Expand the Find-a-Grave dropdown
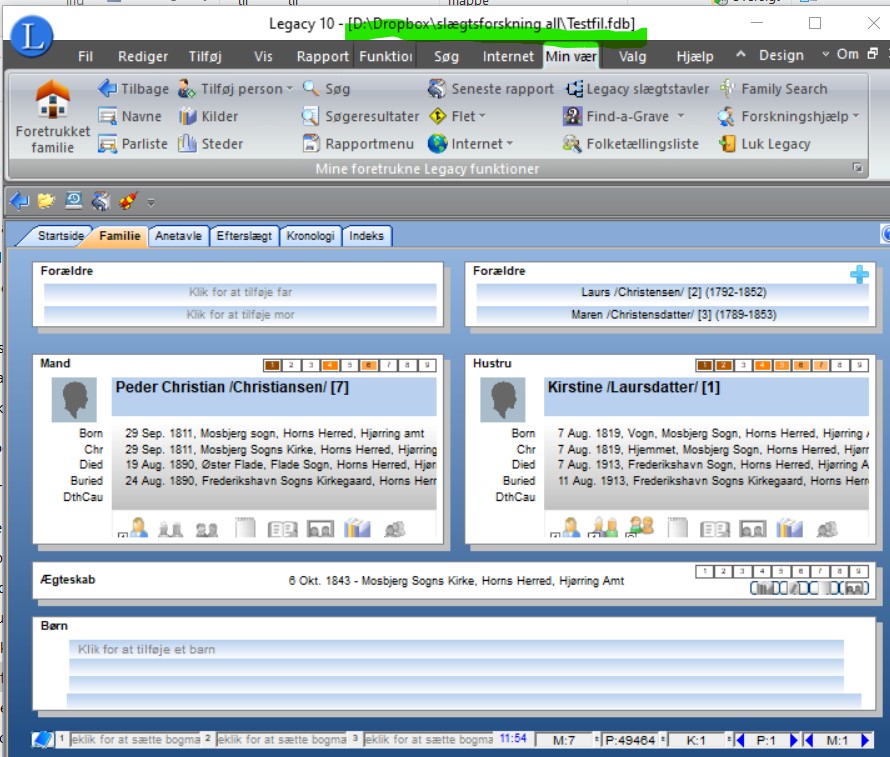Image resolution: width=890 pixels, height=757 pixels. pos(681,116)
